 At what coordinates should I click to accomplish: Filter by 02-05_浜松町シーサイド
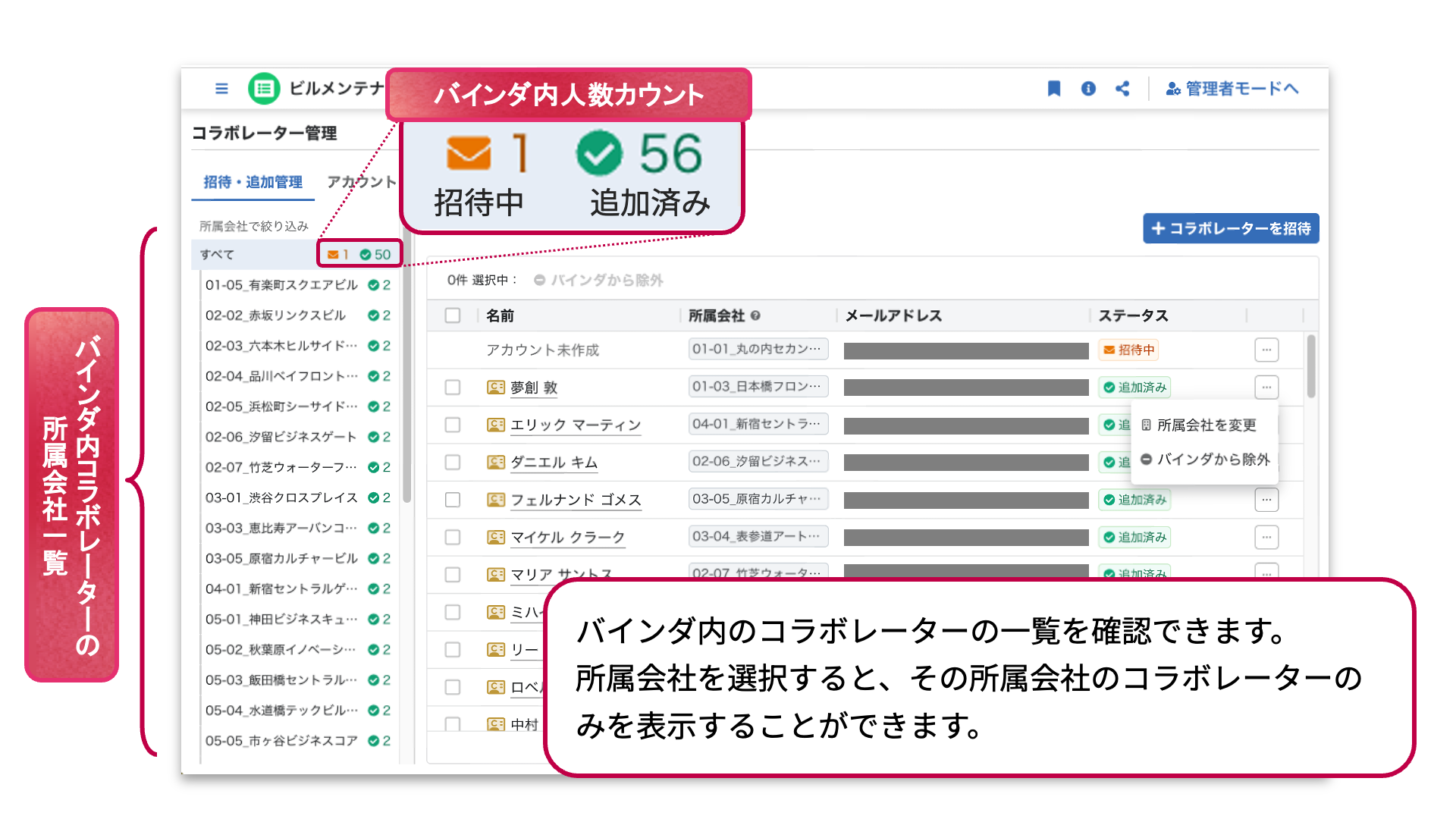pos(298,406)
